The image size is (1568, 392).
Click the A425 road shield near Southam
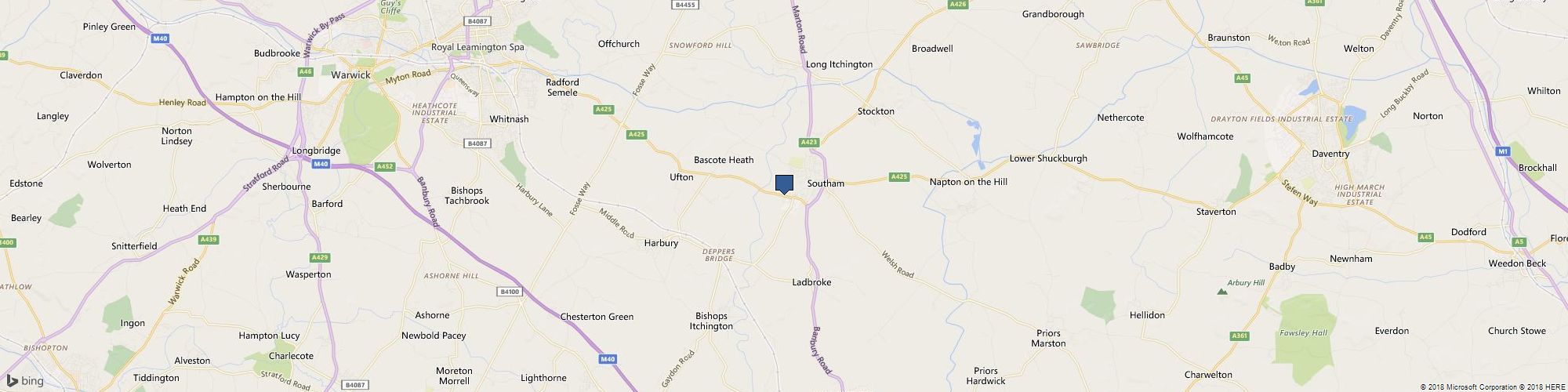click(x=899, y=177)
